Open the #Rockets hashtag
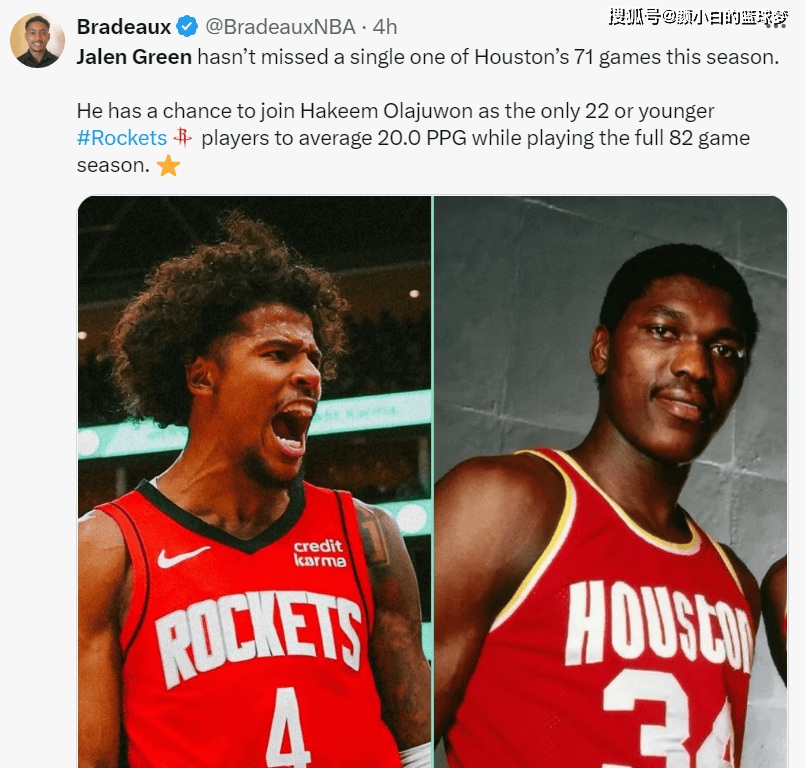805x768 pixels. click(x=122, y=138)
